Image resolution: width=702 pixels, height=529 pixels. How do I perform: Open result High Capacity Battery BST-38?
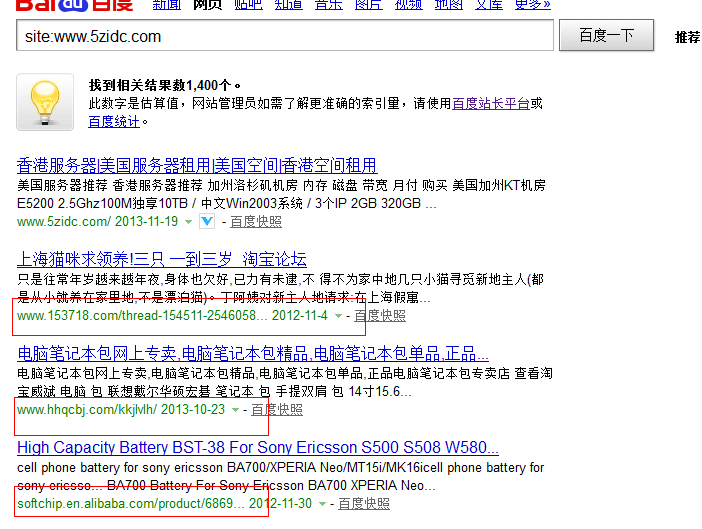point(258,448)
